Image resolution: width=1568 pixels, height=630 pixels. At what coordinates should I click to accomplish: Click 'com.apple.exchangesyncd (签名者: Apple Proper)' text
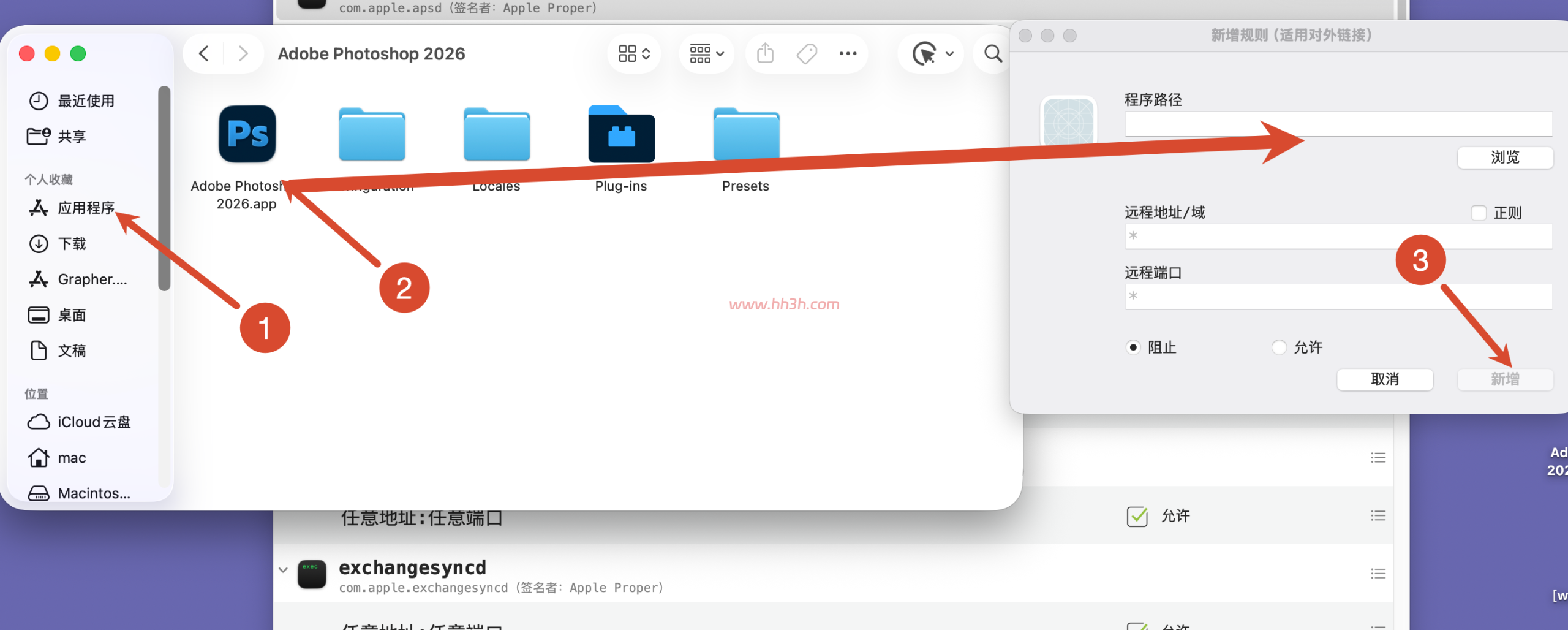501,588
